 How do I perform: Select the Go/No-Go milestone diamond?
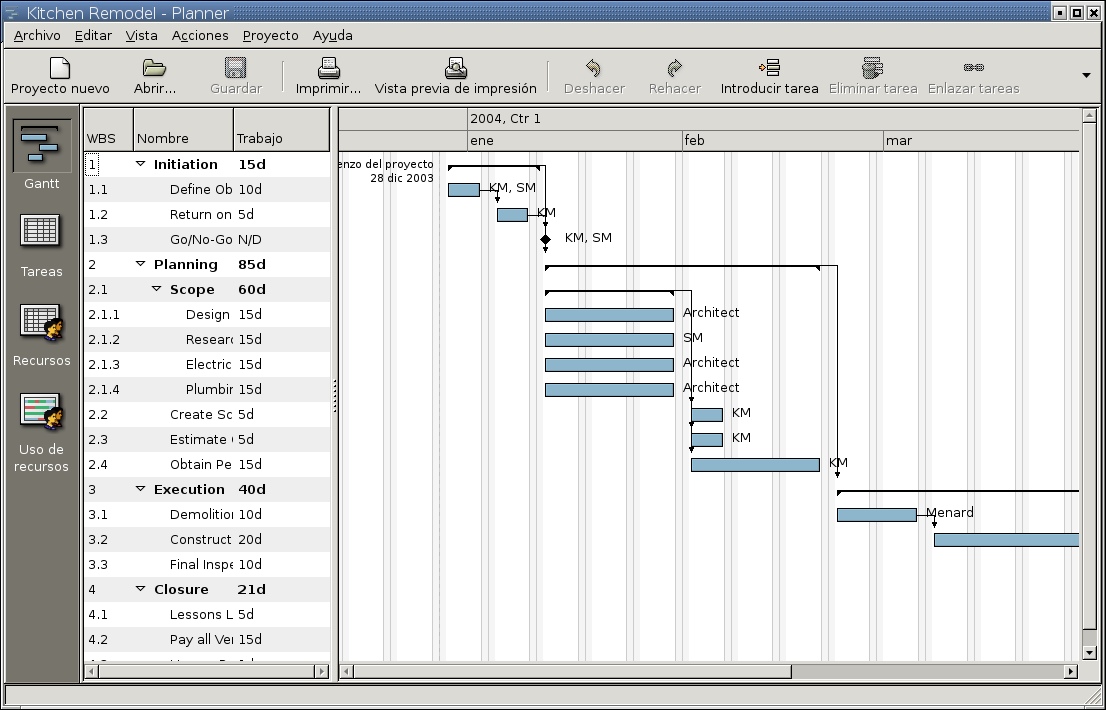click(545, 240)
